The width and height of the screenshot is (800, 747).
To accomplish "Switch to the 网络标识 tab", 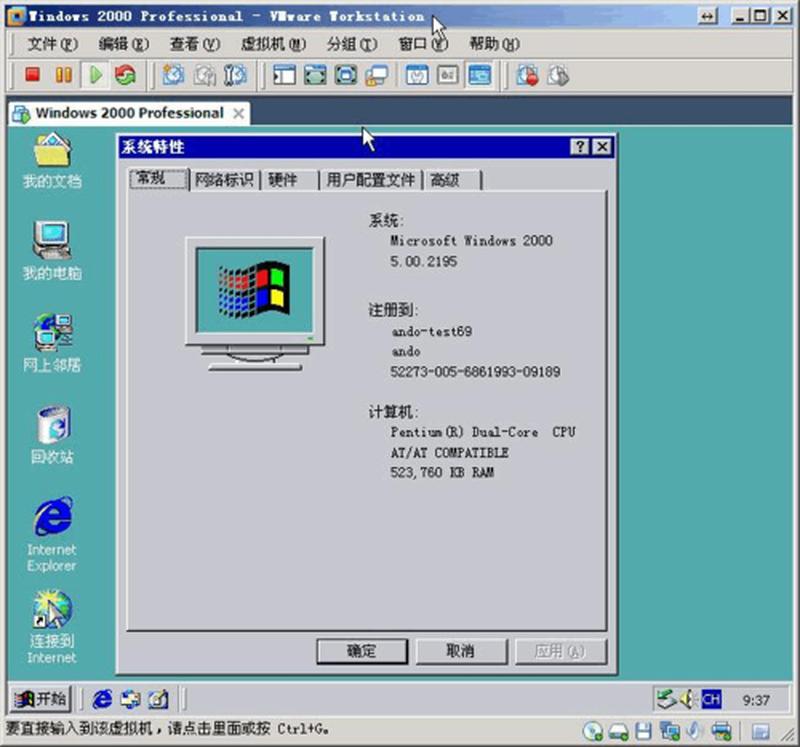I will tap(224, 180).
